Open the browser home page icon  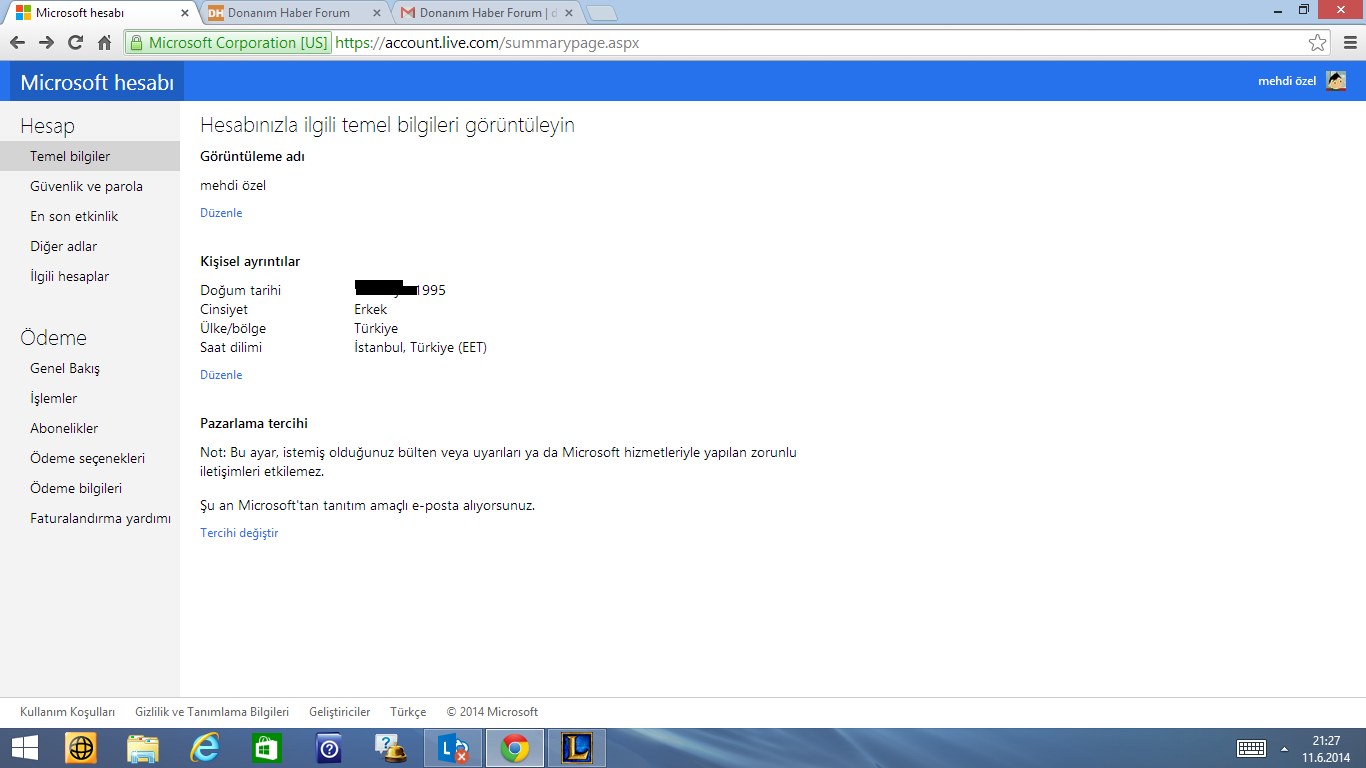(x=104, y=43)
